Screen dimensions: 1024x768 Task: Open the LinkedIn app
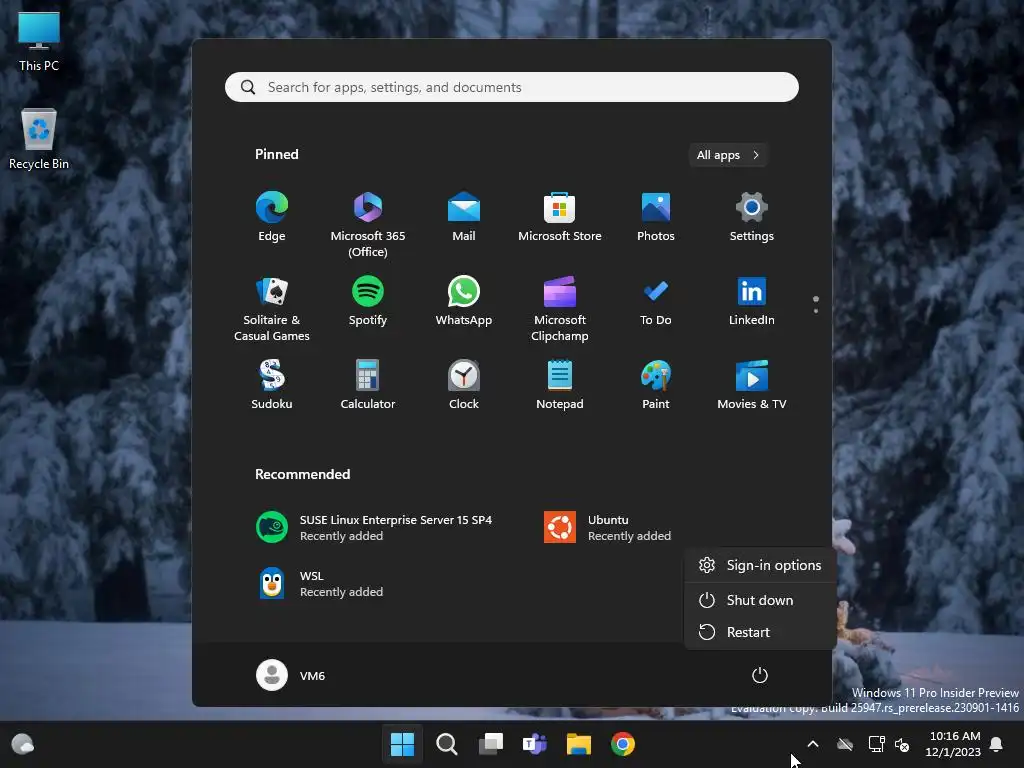point(752,301)
